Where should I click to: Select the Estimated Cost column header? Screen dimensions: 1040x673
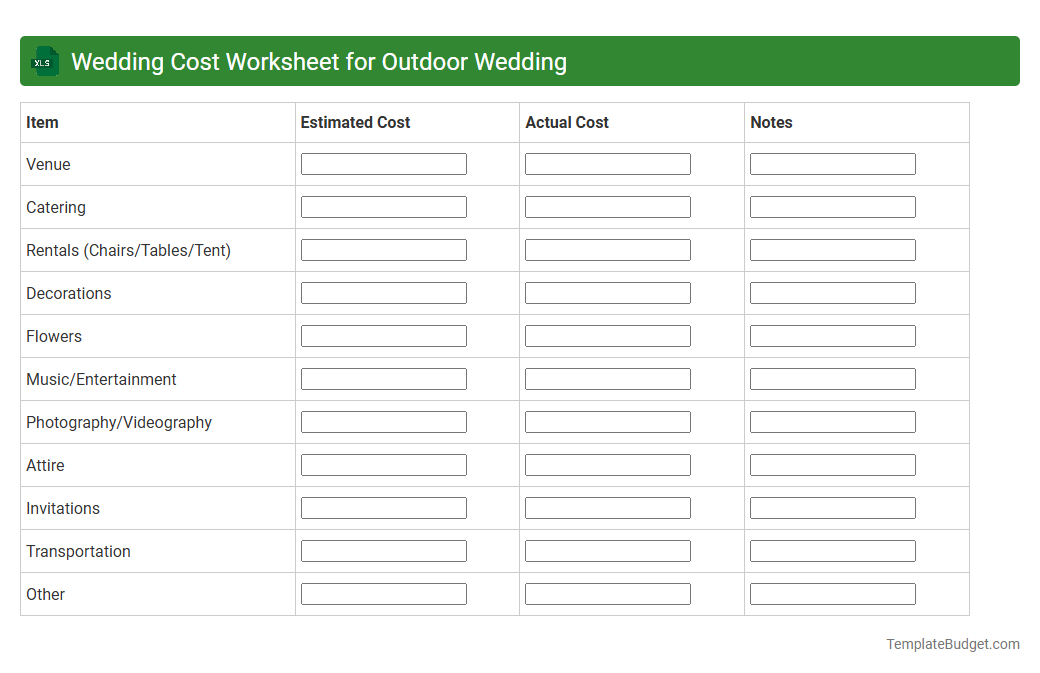coord(354,122)
